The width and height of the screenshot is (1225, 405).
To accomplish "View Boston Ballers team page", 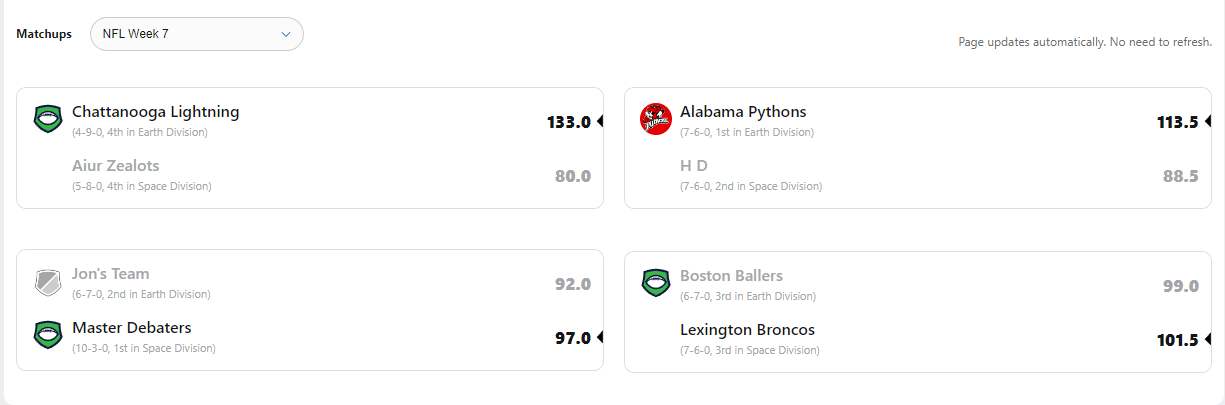I will point(731,276).
